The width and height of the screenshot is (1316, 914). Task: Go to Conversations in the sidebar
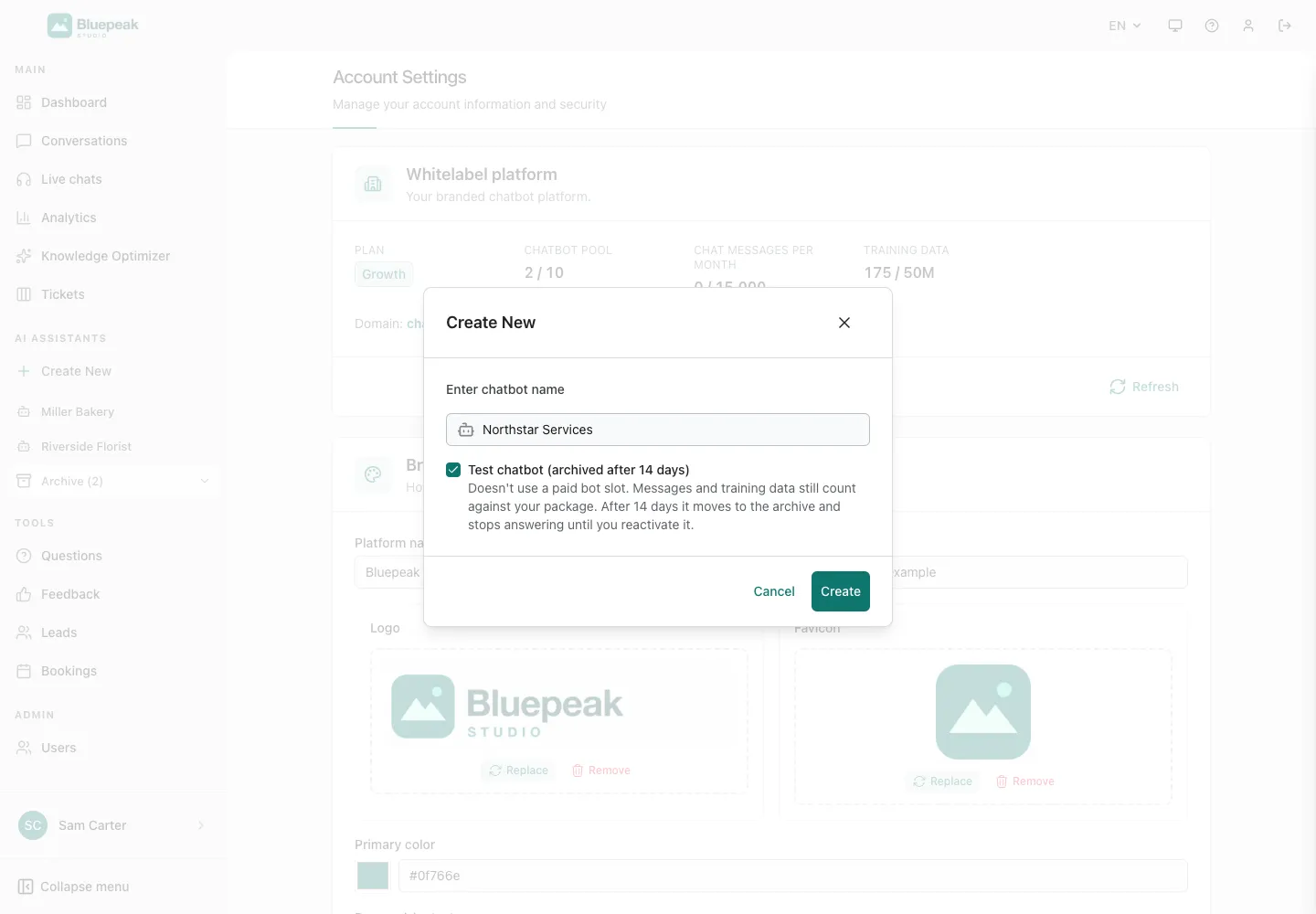coord(113,141)
